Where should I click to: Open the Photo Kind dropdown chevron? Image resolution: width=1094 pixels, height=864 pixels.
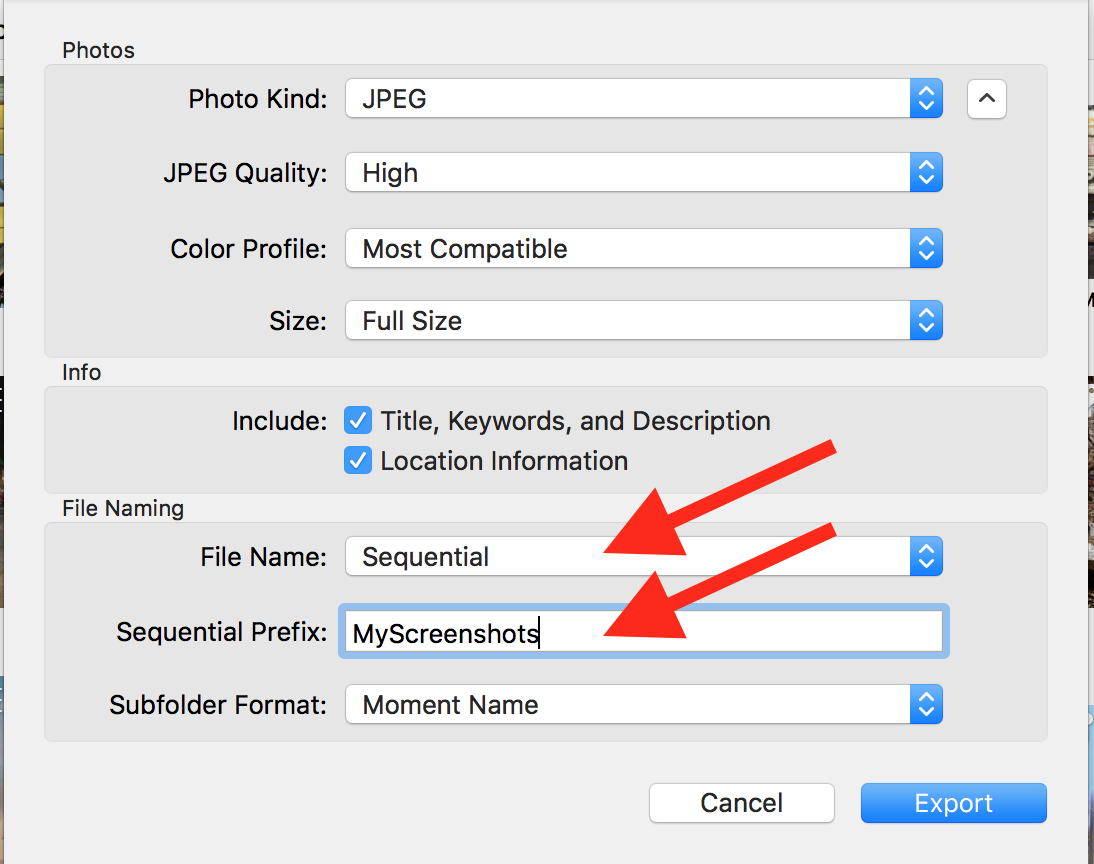click(x=926, y=98)
